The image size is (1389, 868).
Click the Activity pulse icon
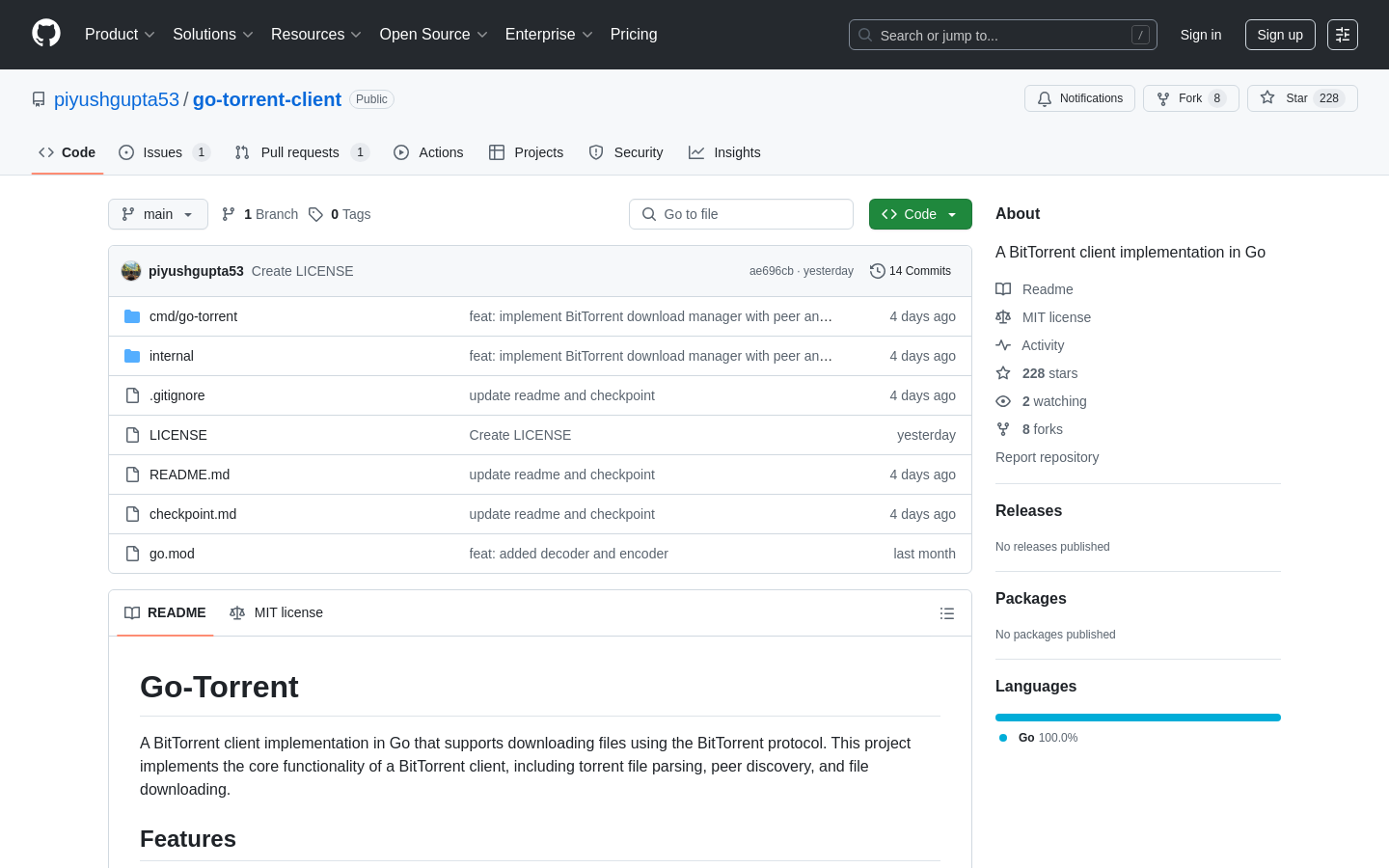pyautogui.click(x=1003, y=345)
